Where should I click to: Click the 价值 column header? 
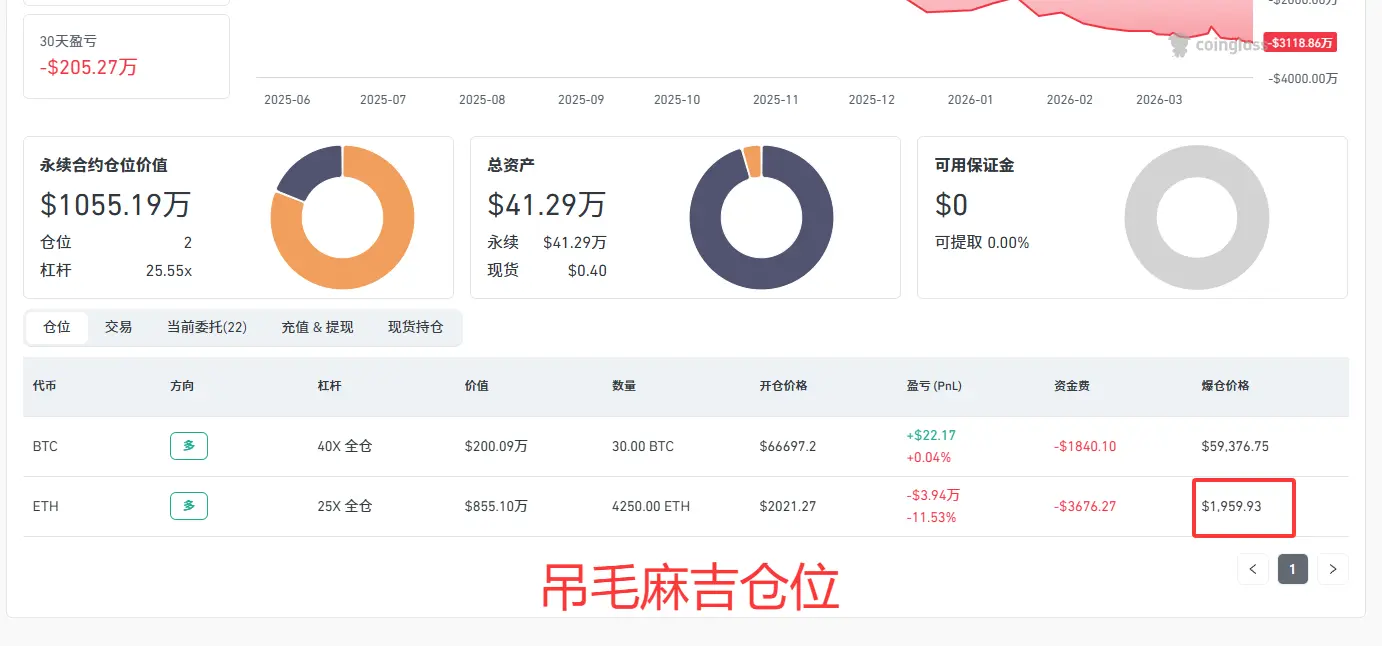[477, 386]
